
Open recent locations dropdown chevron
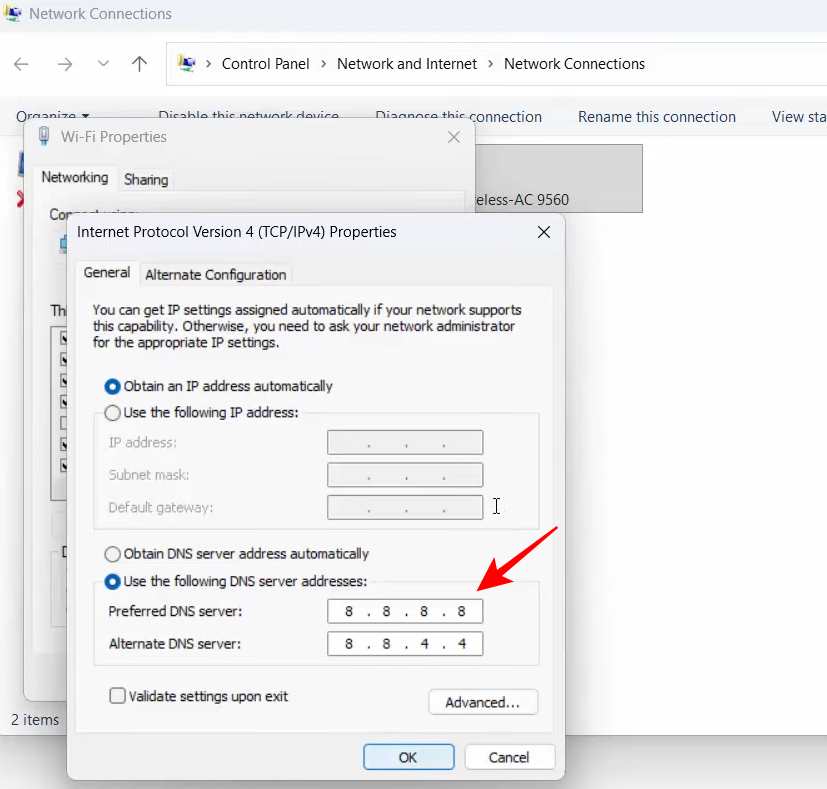(x=103, y=64)
